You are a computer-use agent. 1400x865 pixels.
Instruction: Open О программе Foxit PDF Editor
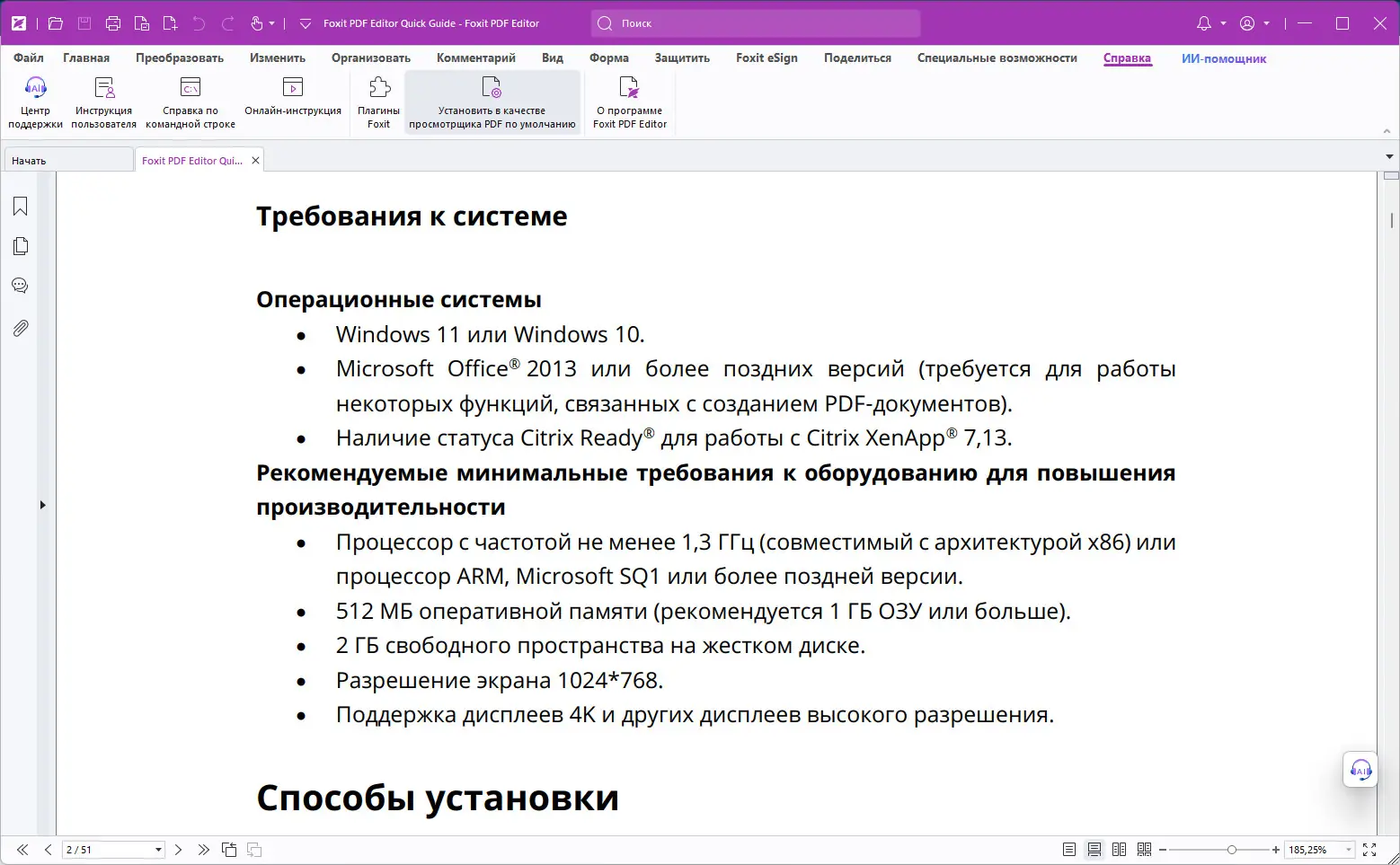[629, 101]
